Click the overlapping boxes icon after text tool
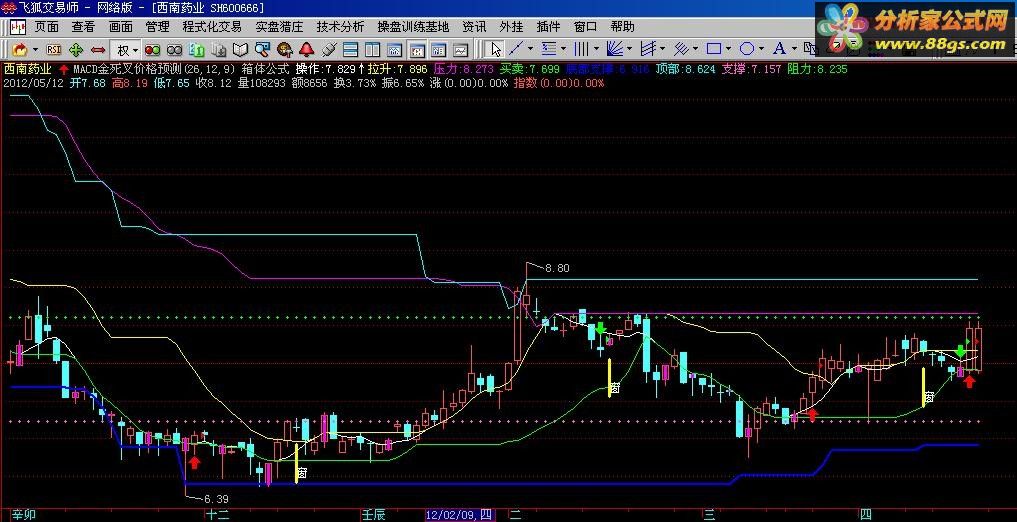Image resolution: width=1017 pixels, height=522 pixels. (809, 49)
